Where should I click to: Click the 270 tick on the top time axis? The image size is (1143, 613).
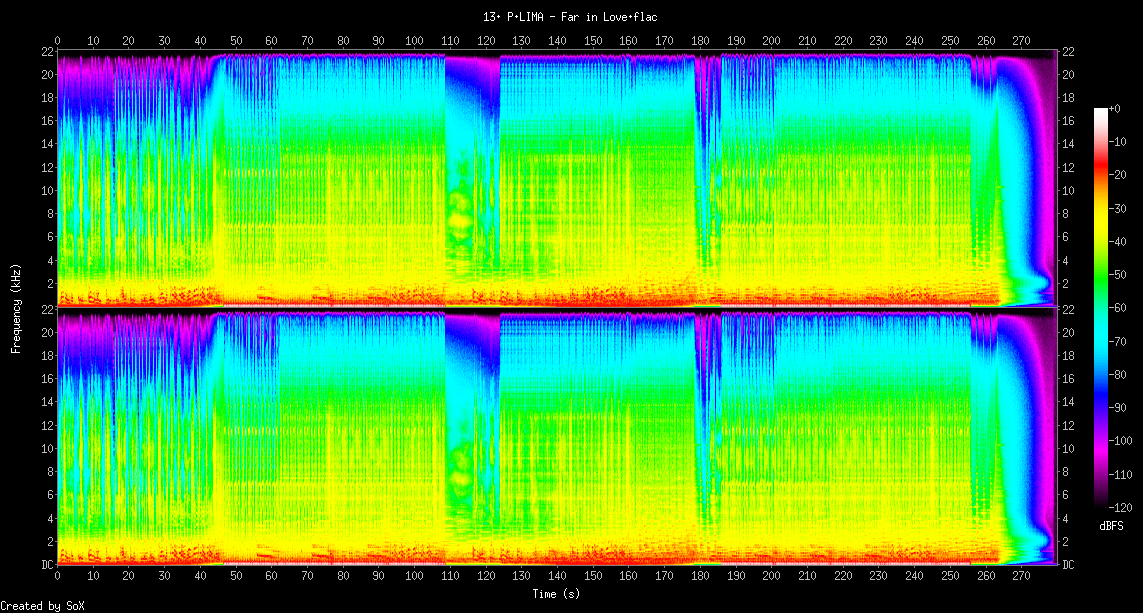point(1022,41)
